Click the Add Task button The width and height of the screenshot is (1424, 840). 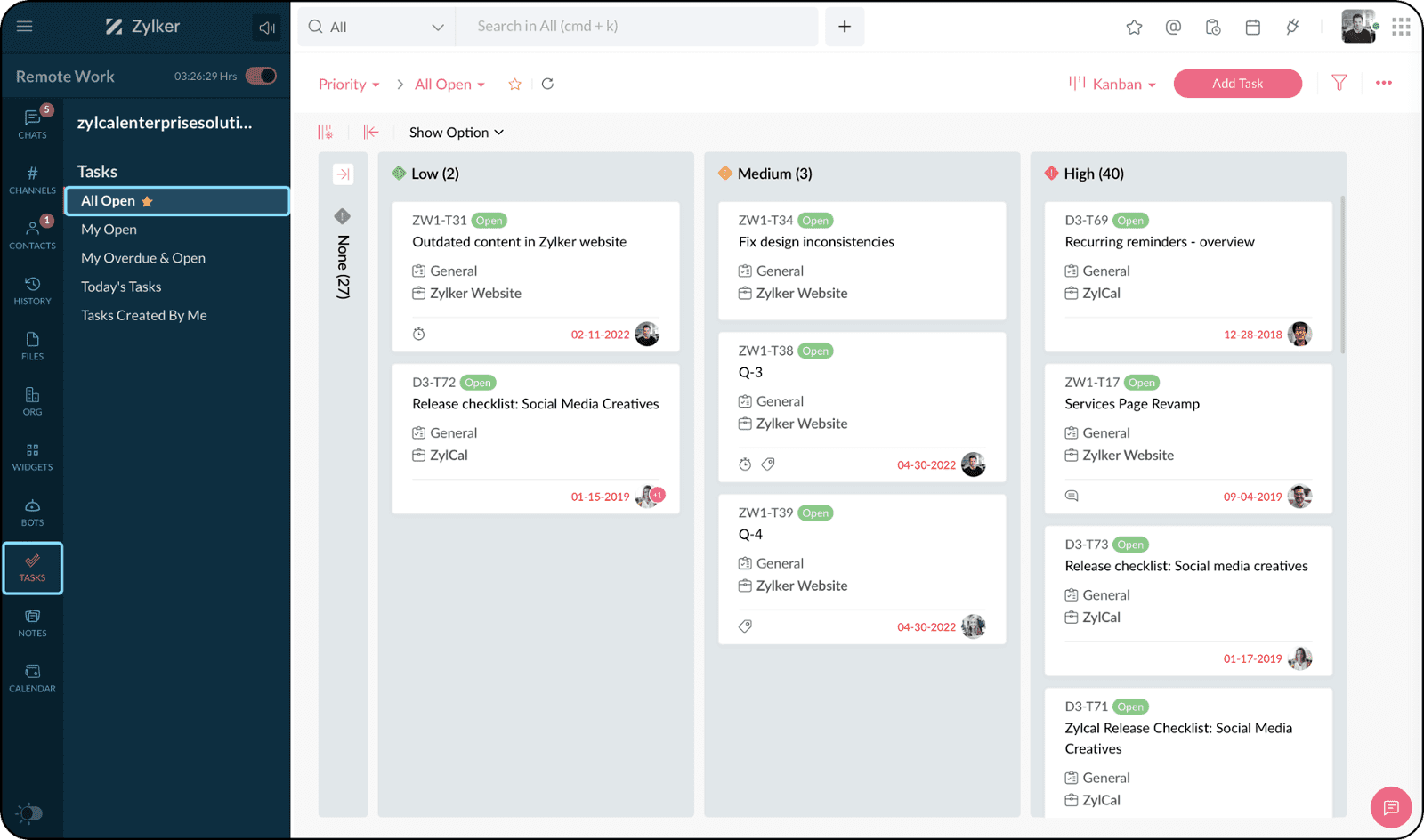point(1237,84)
